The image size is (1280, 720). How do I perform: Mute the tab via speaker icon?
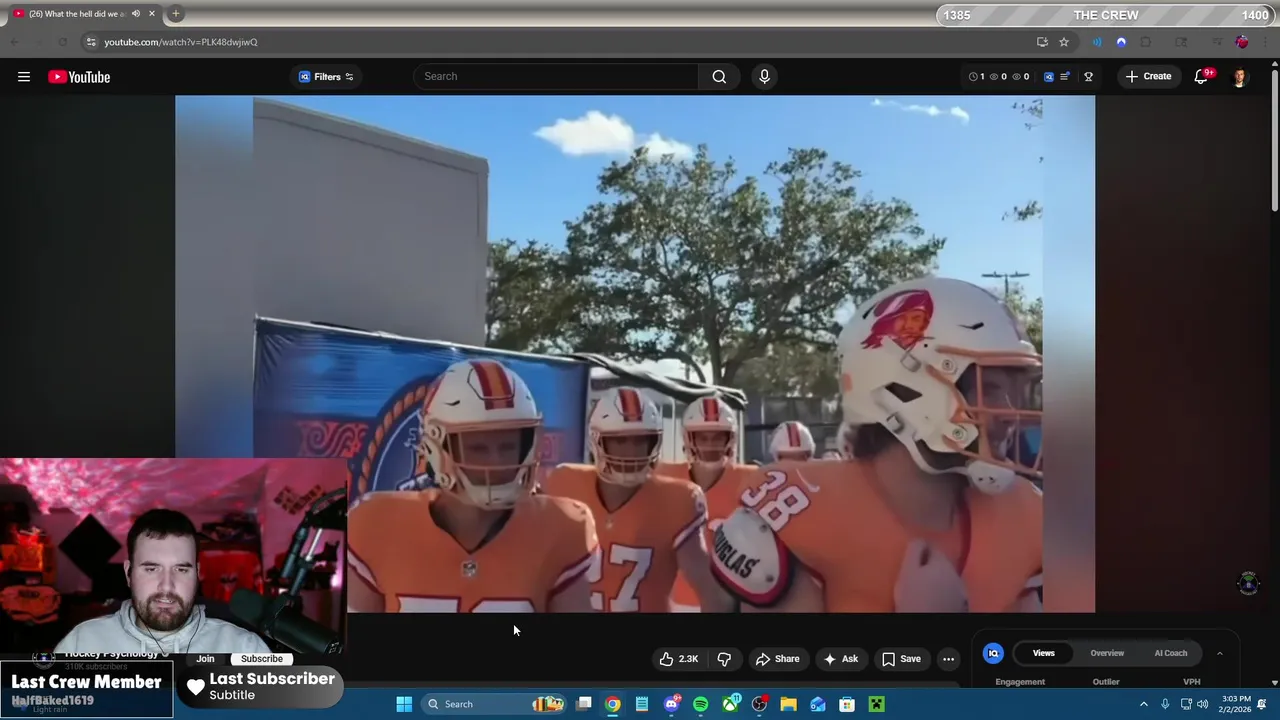coord(136,14)
